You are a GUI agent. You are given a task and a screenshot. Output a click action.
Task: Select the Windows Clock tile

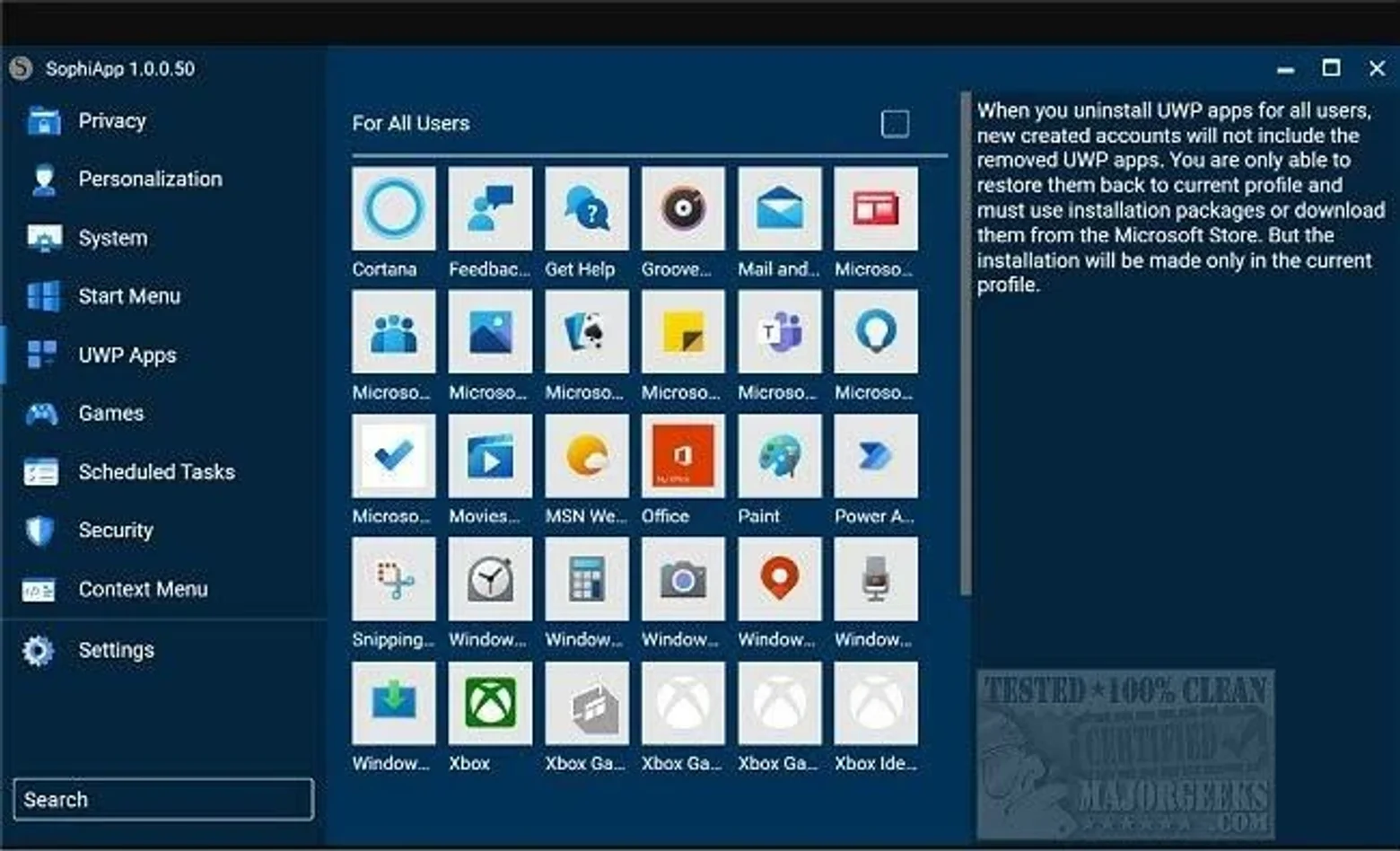point(490,579)
